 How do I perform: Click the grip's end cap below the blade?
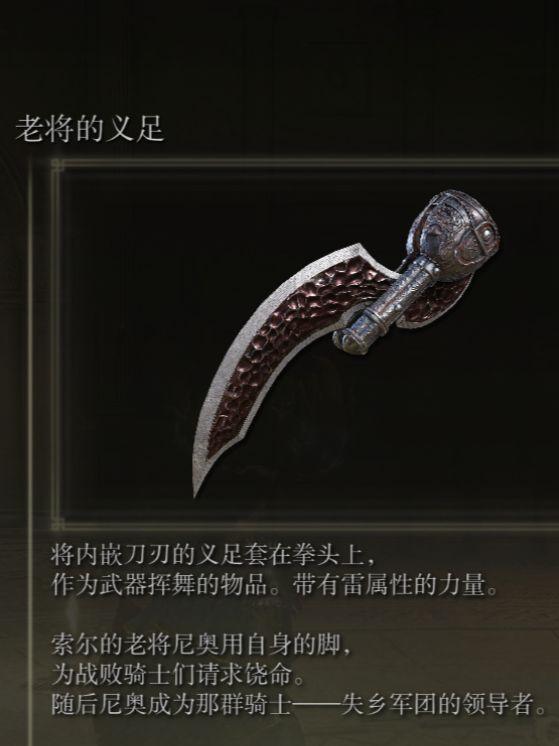(x=346, y=339)
